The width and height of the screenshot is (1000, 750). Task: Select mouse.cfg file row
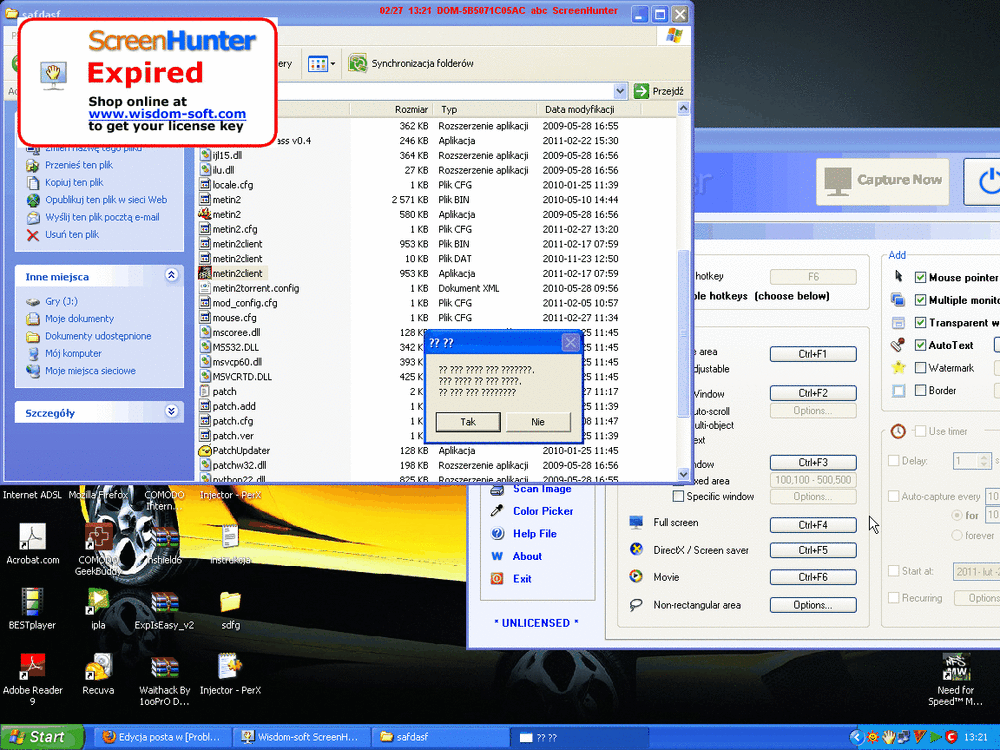(408, 318)
